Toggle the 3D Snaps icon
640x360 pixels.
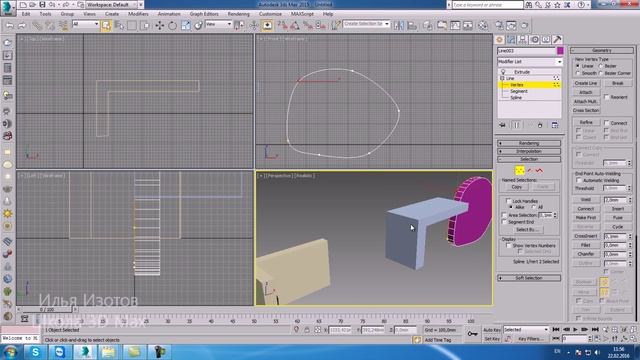(282, 26)
